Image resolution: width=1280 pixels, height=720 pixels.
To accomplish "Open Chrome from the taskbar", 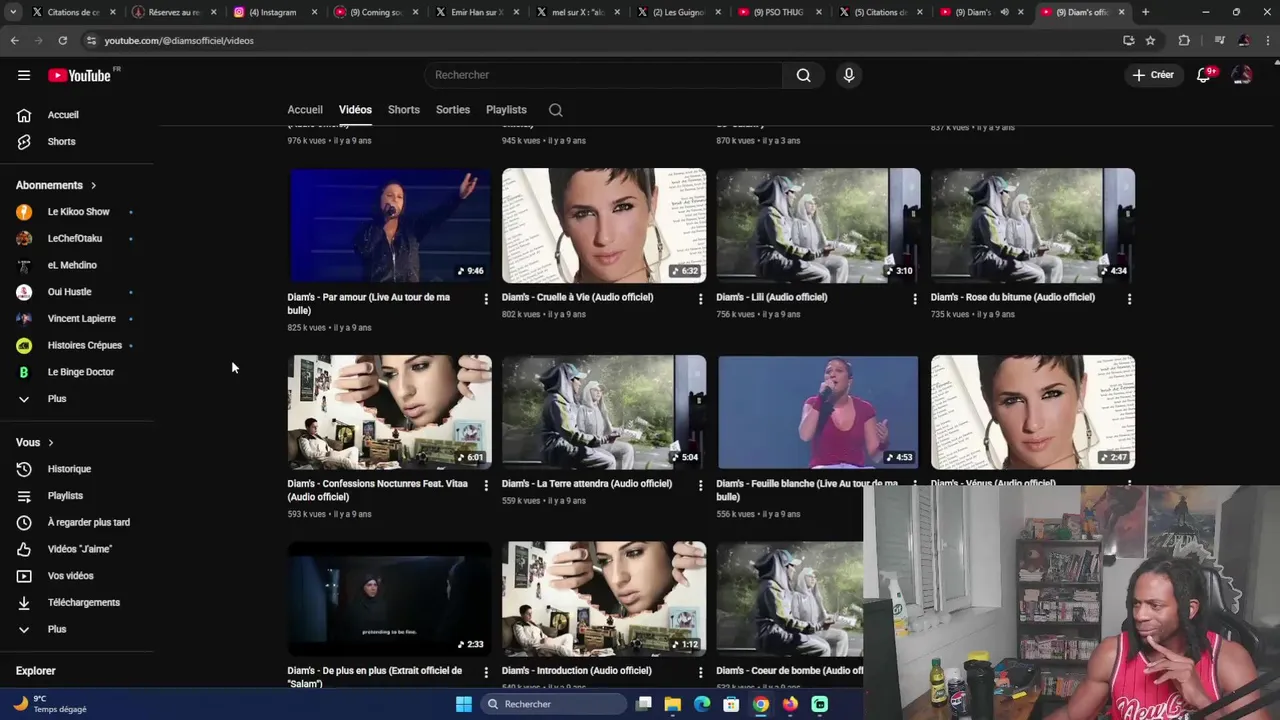I will tap(761, 704).
